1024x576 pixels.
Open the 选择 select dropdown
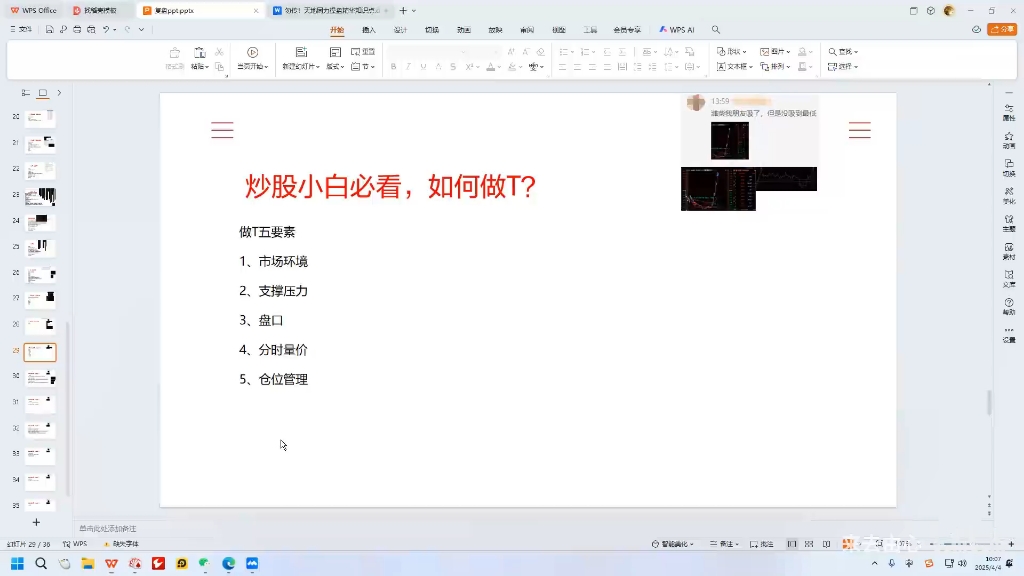coord(843,67)
